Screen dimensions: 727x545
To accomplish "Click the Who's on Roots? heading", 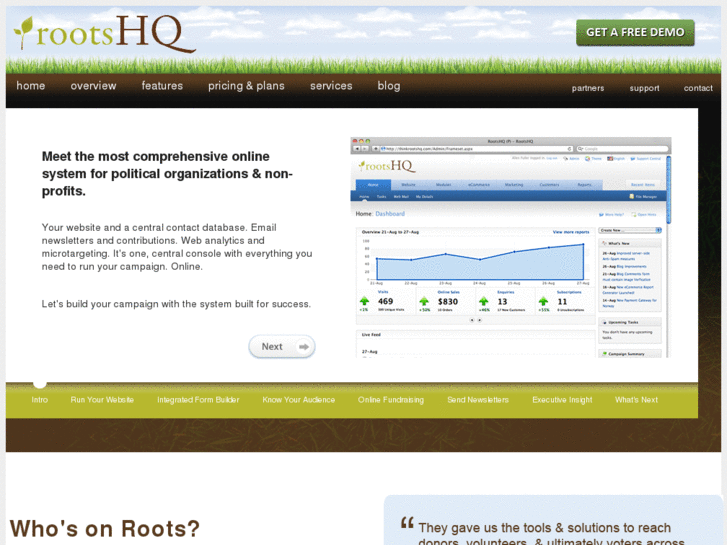I will (x=105, y=529).
